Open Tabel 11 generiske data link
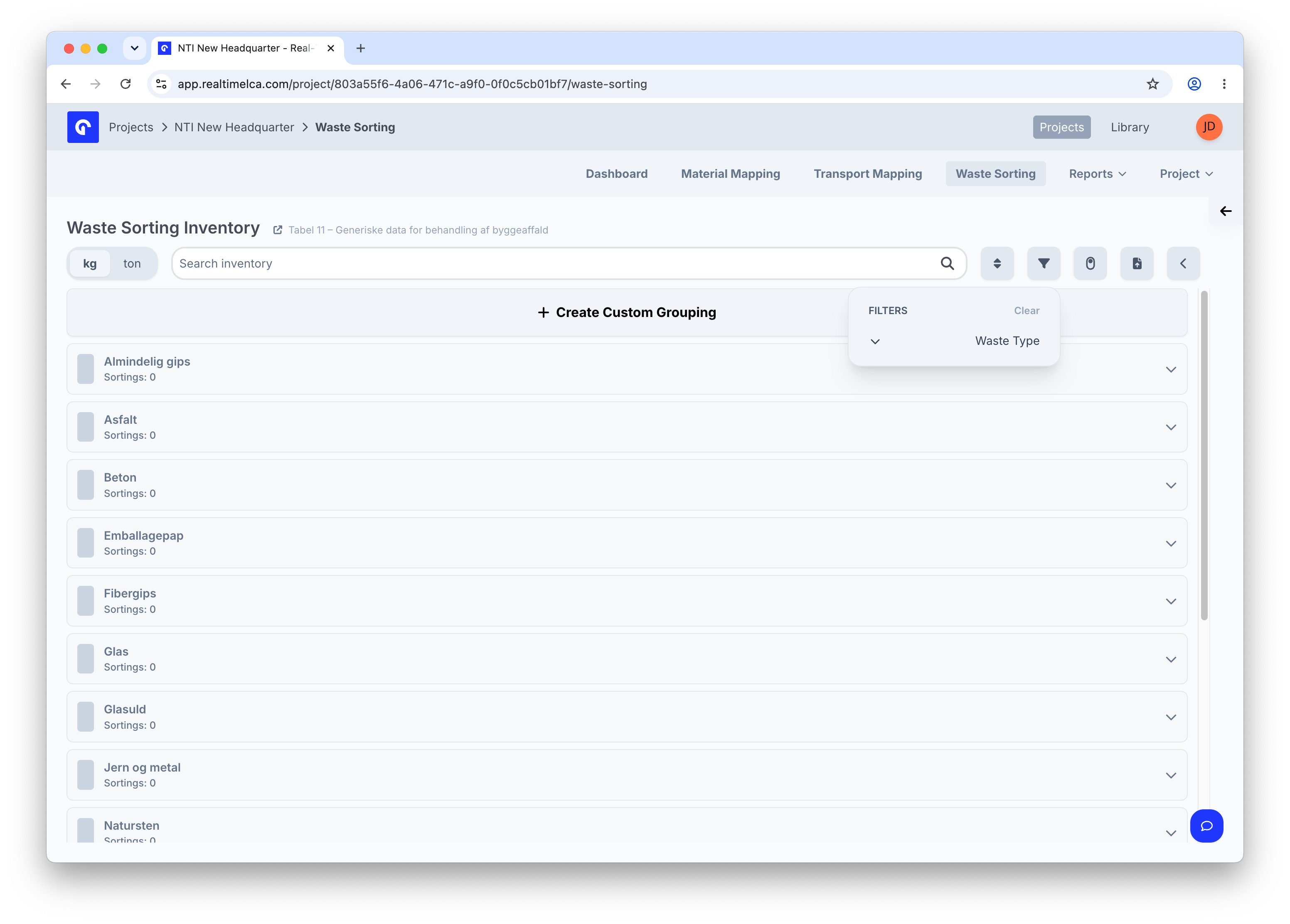Viewport: 1290px width, 924px height. (418, 230)
